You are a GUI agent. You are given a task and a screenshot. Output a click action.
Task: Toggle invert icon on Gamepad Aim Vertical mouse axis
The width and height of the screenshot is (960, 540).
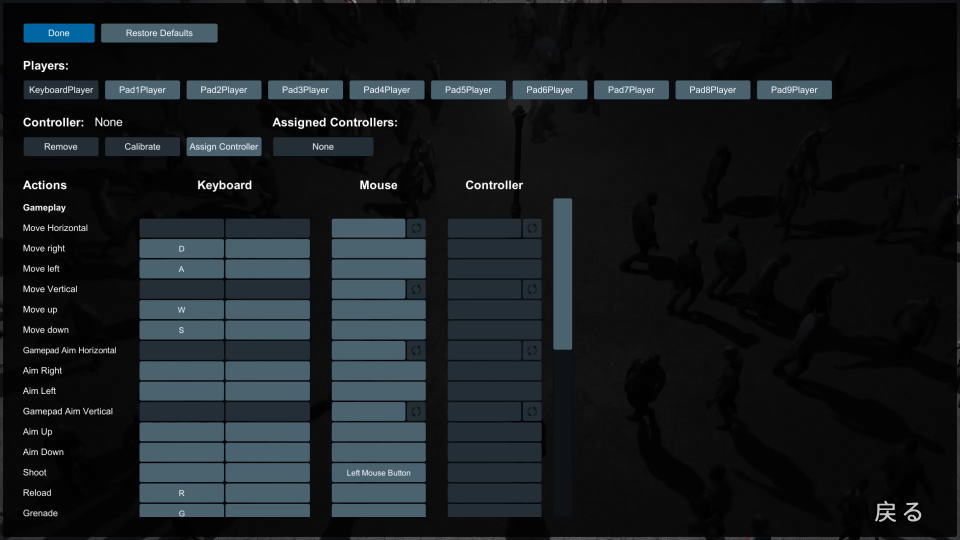(x=416, y=411)
